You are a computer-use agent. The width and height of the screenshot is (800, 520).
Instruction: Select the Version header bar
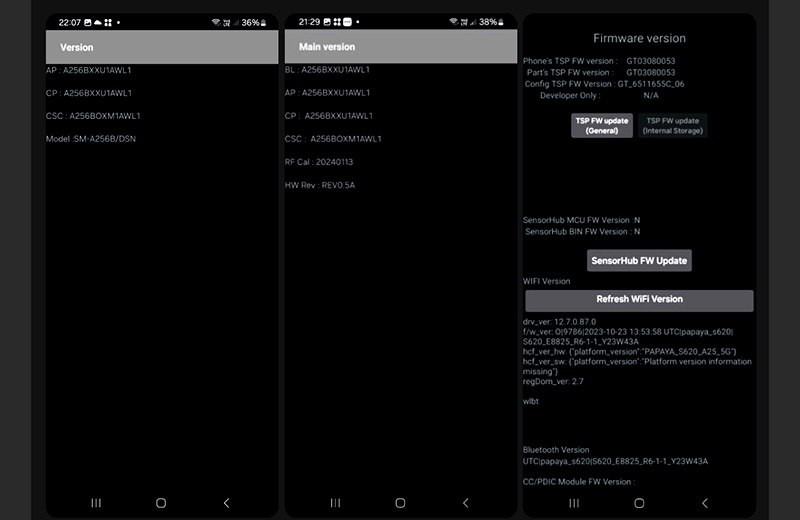tap(162, 47)
